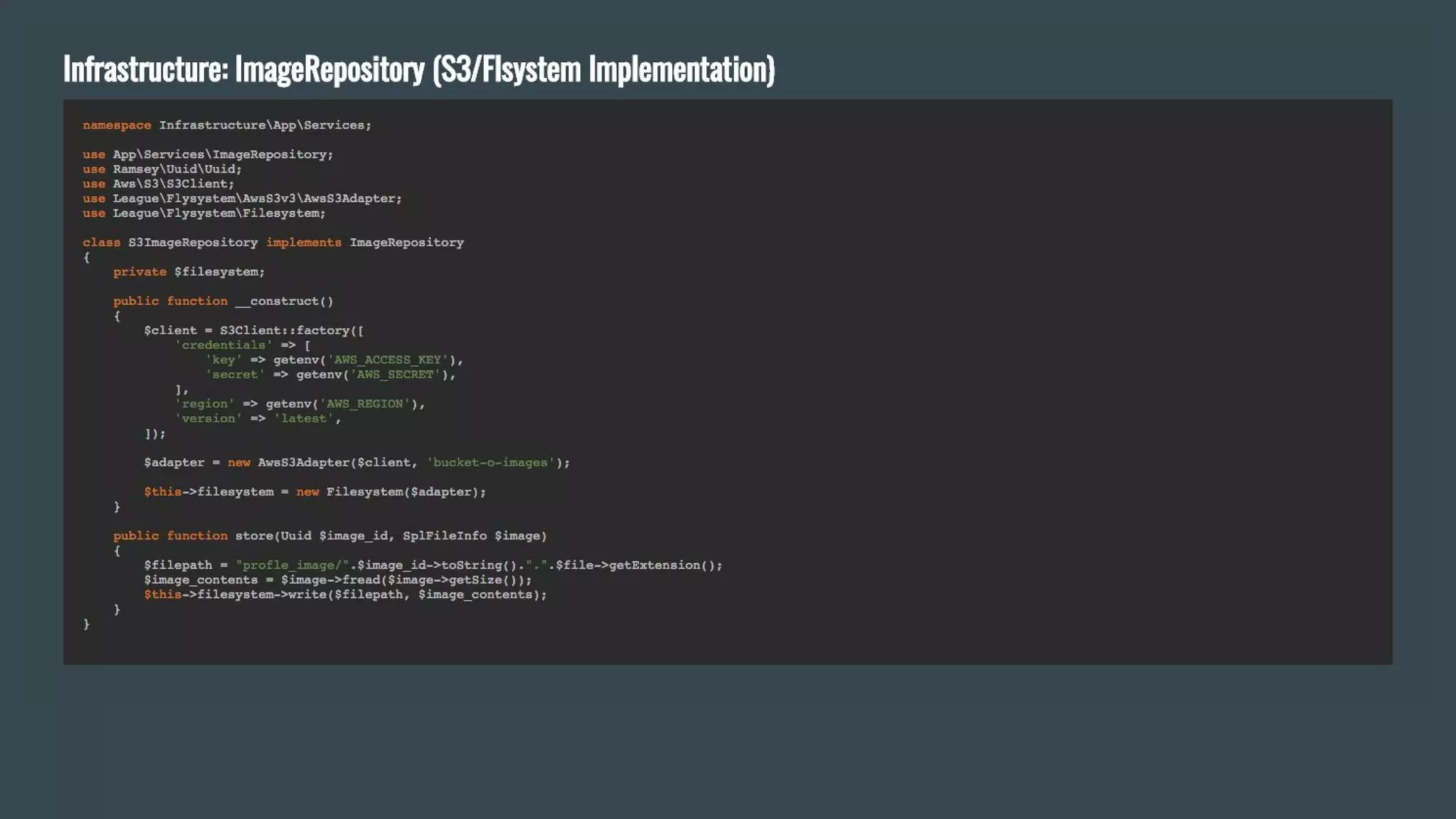Click the '__construct()' function name

click(284, 301)
